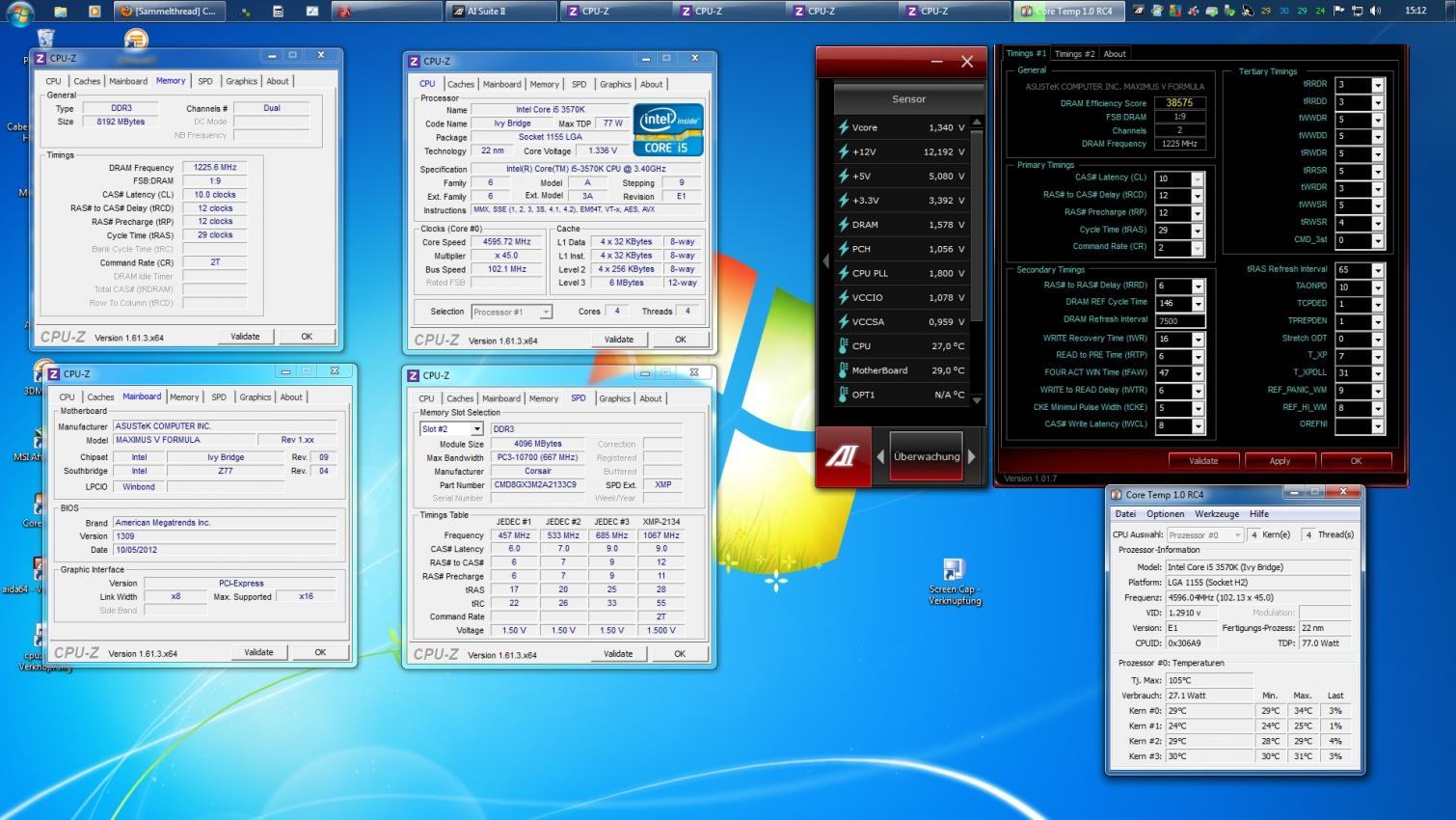Click the system clock showing 15:12
This screenshot has height=820, width=1456.
1416,11
